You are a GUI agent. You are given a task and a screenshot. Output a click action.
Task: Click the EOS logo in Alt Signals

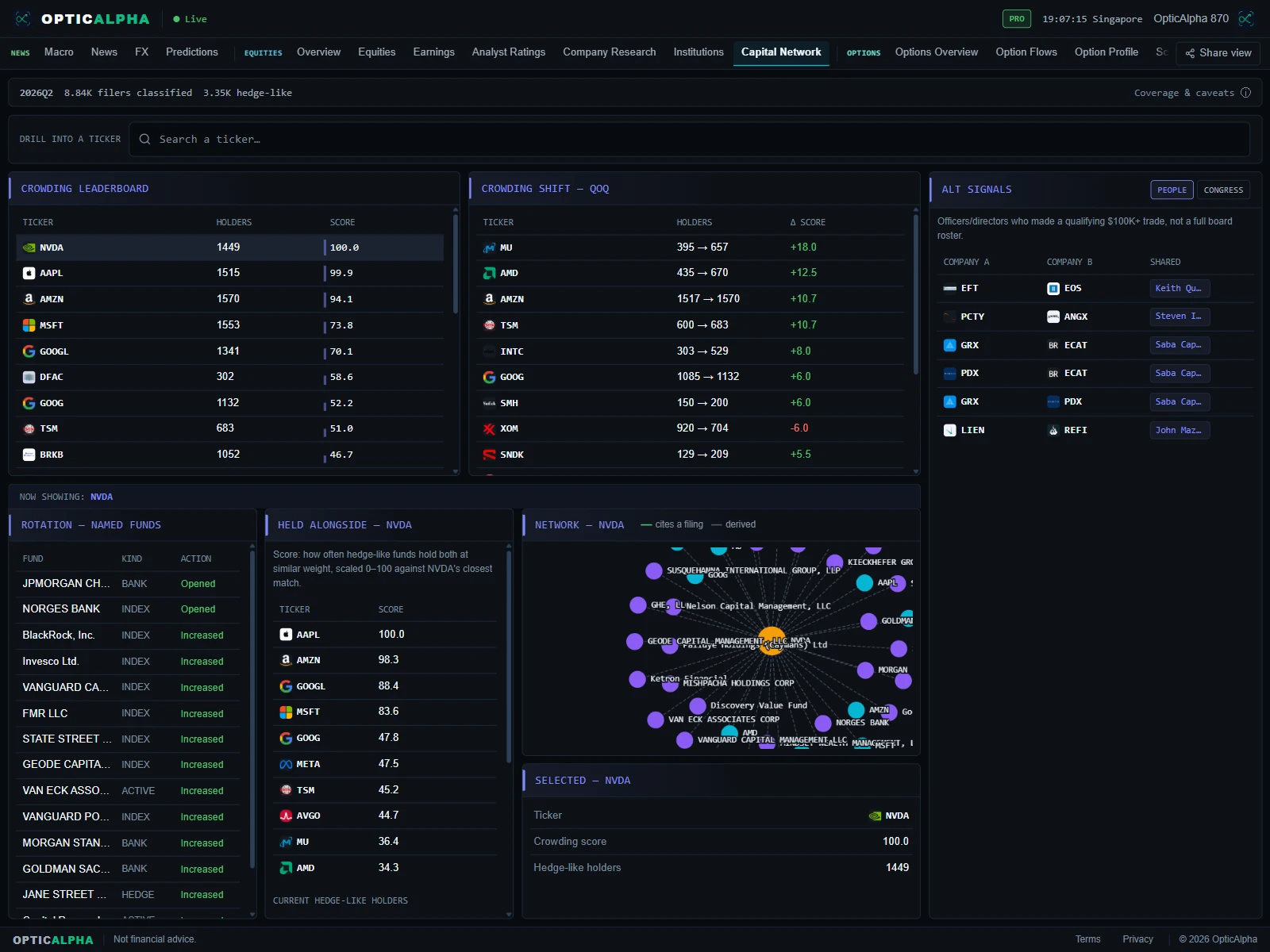(1053, 289)
